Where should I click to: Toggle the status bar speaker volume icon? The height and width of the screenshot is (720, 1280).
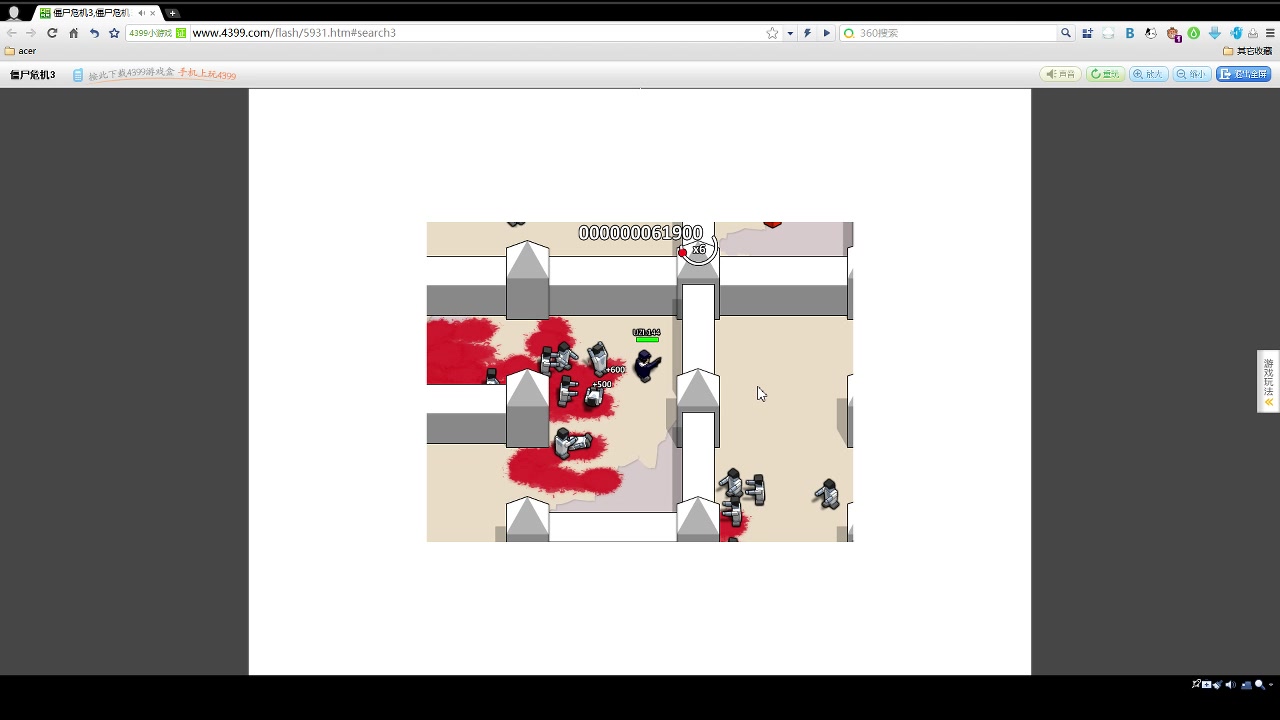pyautogui.click(x=1230, y=685)
